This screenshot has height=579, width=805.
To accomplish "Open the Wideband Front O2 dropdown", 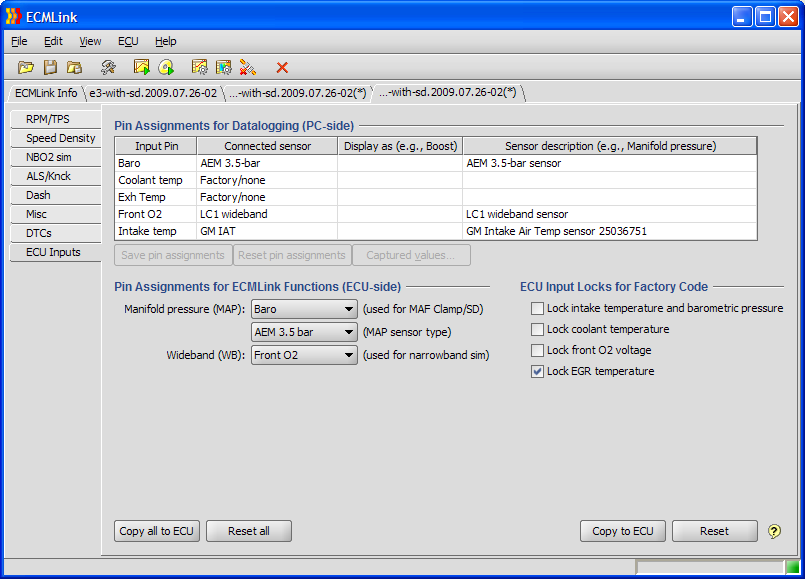I will point(304,355).
